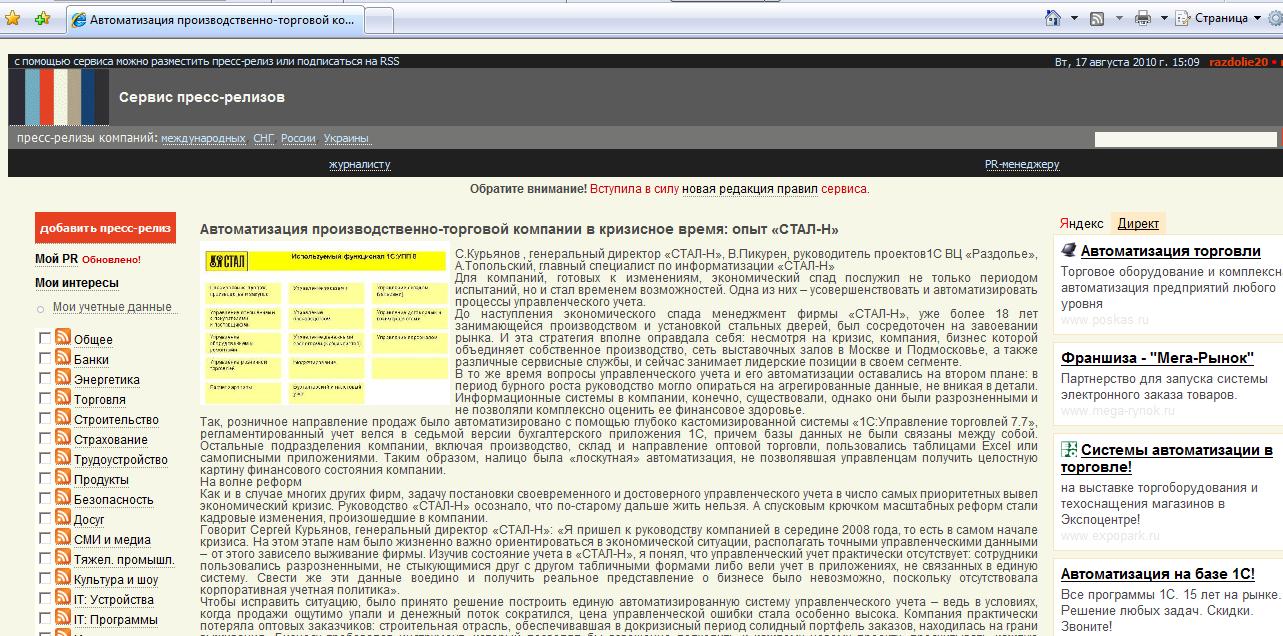The height and width of the screenshot is (636, 1283).
Task: Go to the browser Home page icon
Action: pos(1052,18)
